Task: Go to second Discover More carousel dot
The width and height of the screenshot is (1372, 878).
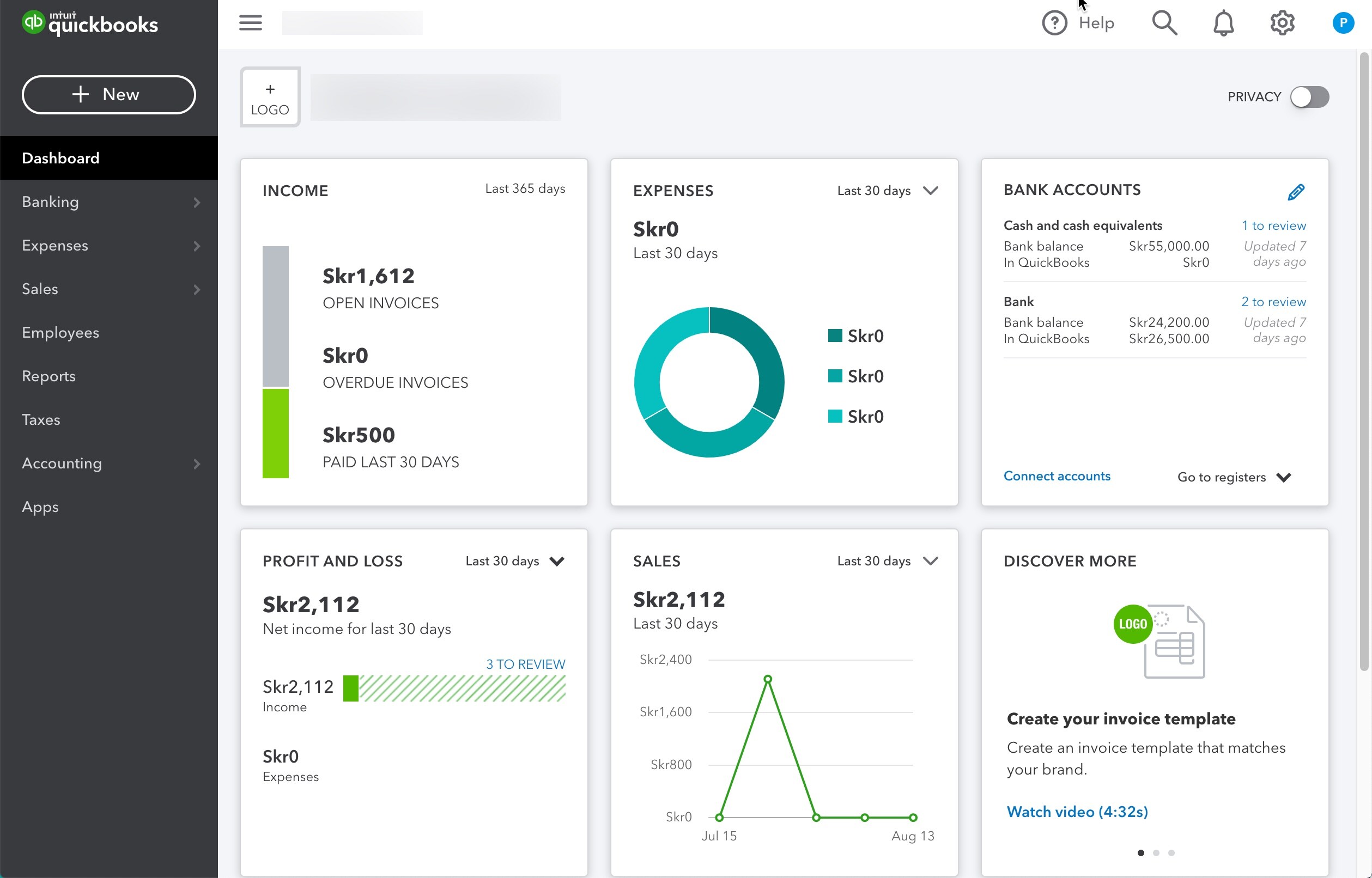Action: [1156, 853]
